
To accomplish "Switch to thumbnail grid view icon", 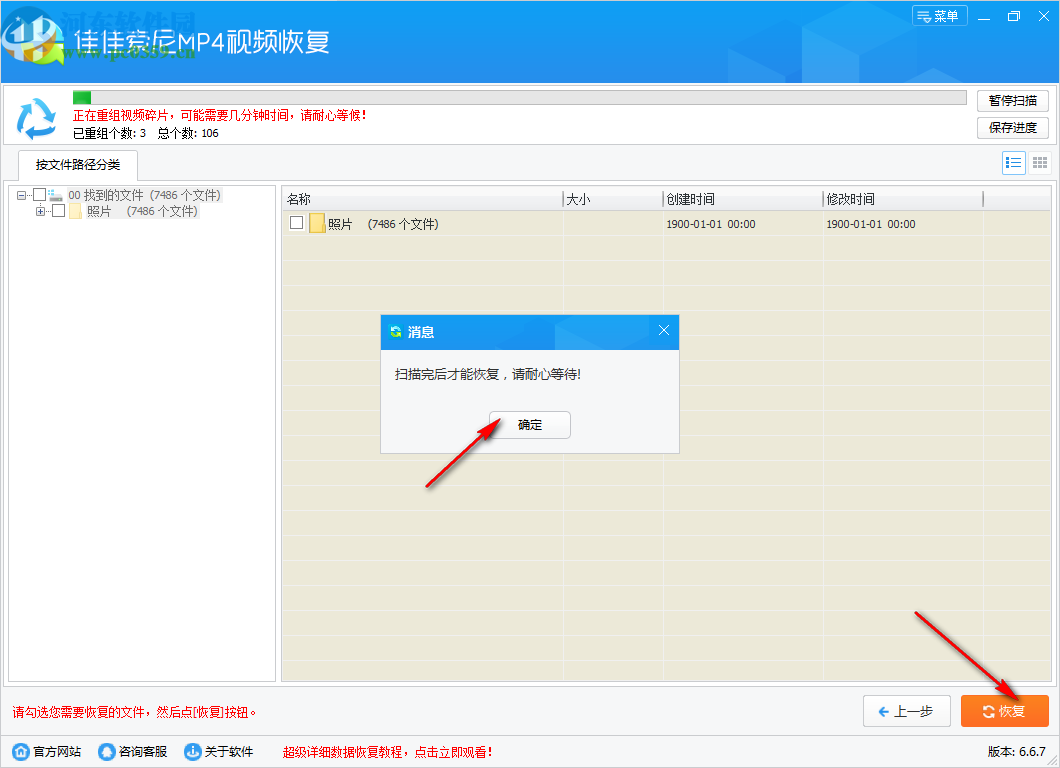I will pos(1040,163).
